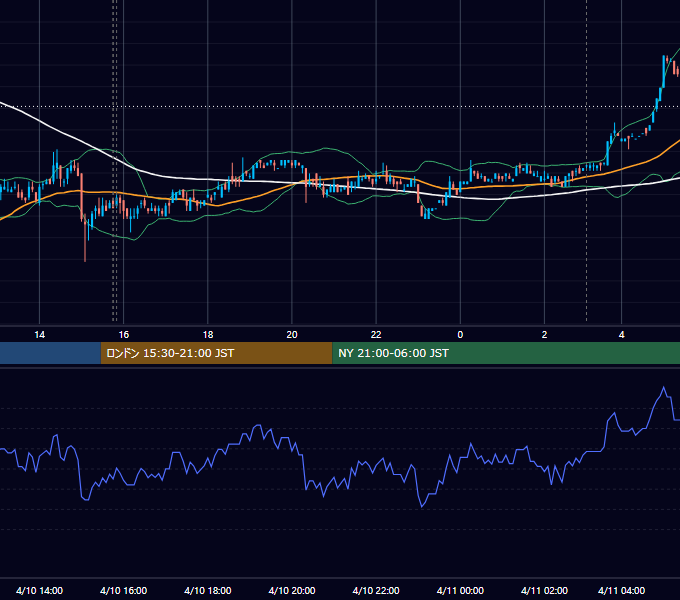Image resolution: width=680 pixels, height=600 pixels.
Task: Click the 4 hour axis label
Action: pyautogui.click(x=621, y=335)
